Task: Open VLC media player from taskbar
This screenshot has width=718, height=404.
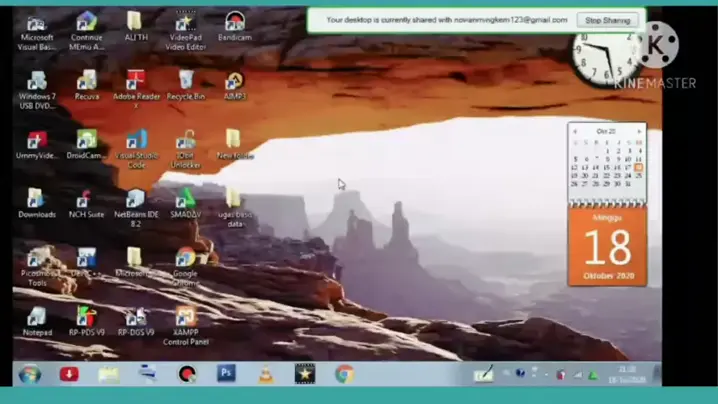Action: 265,374
